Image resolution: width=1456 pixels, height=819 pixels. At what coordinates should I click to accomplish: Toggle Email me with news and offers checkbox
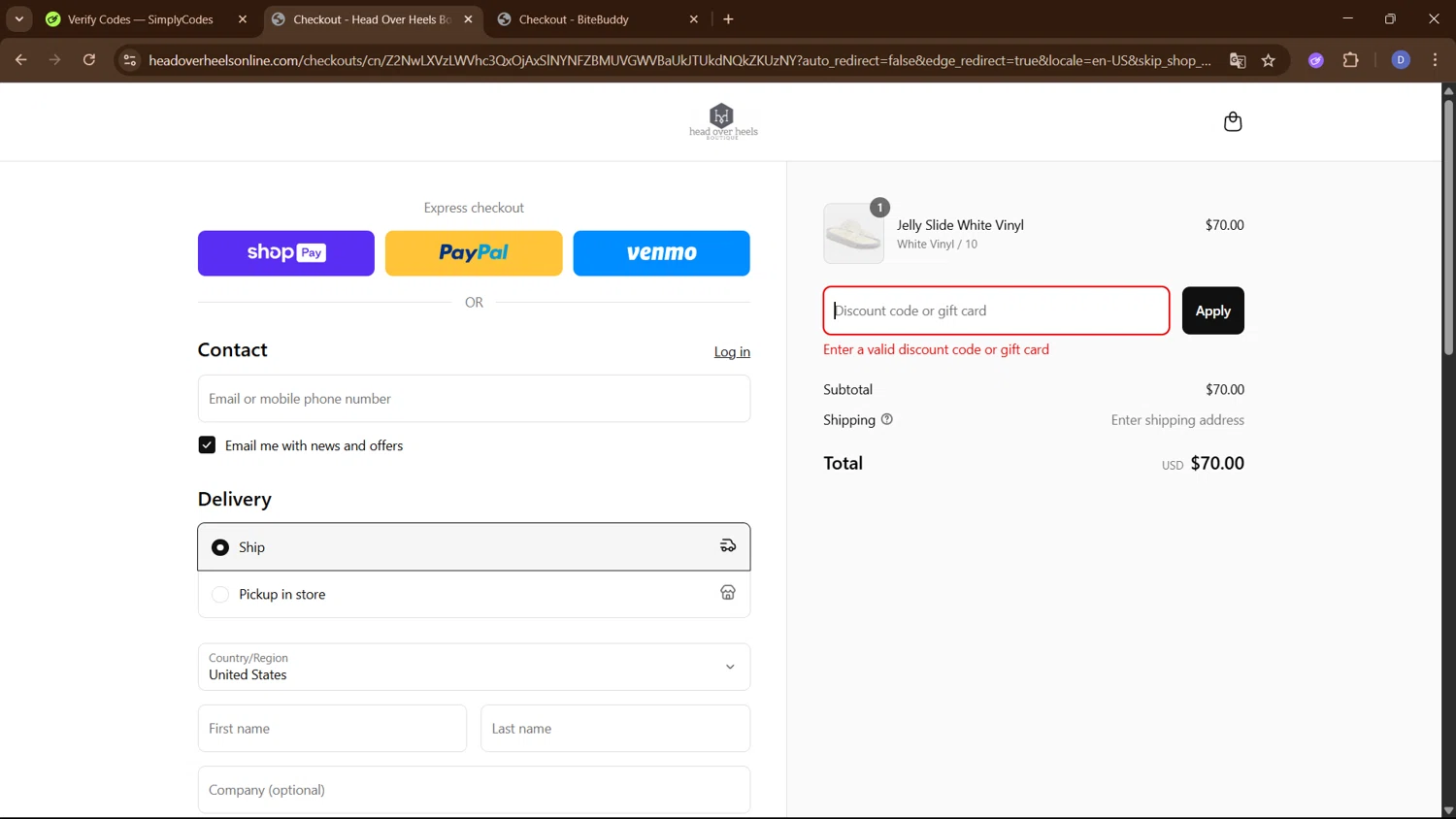click(x=207, y=445)
